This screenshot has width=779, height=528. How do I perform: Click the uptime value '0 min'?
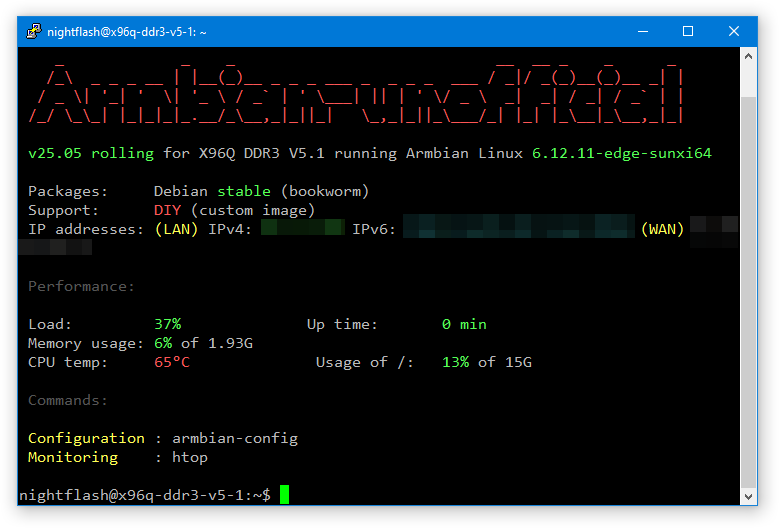464,324
